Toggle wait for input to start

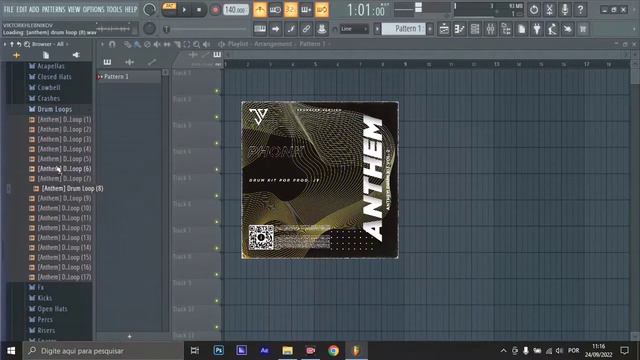pyautogui.click(x=275, y=10)
